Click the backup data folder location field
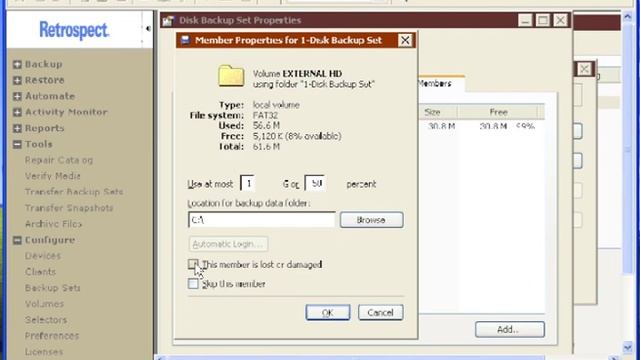This screenshot has height=360, width=640. pos(262,220)
